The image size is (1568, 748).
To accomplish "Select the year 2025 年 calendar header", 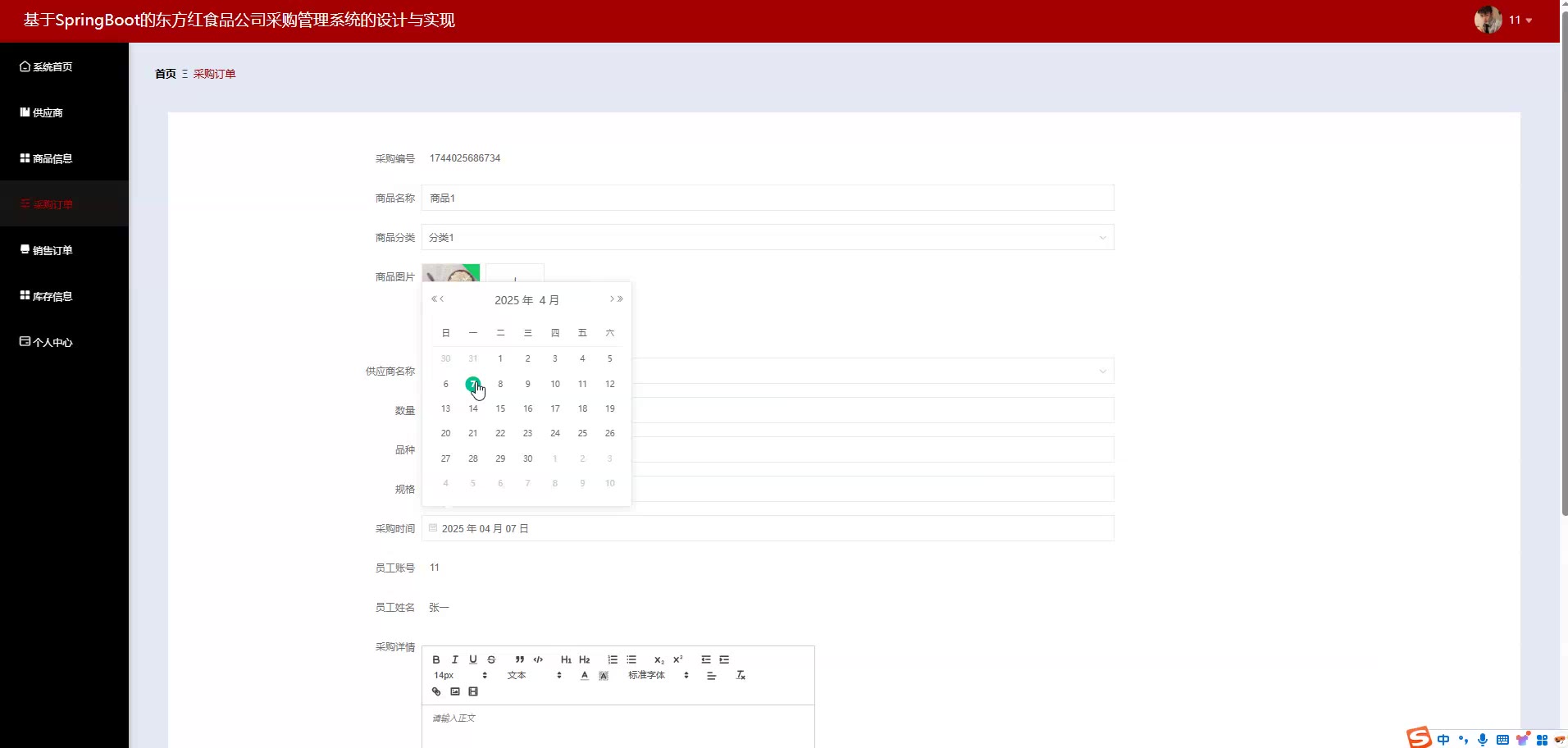I will [x=514, y=300].
